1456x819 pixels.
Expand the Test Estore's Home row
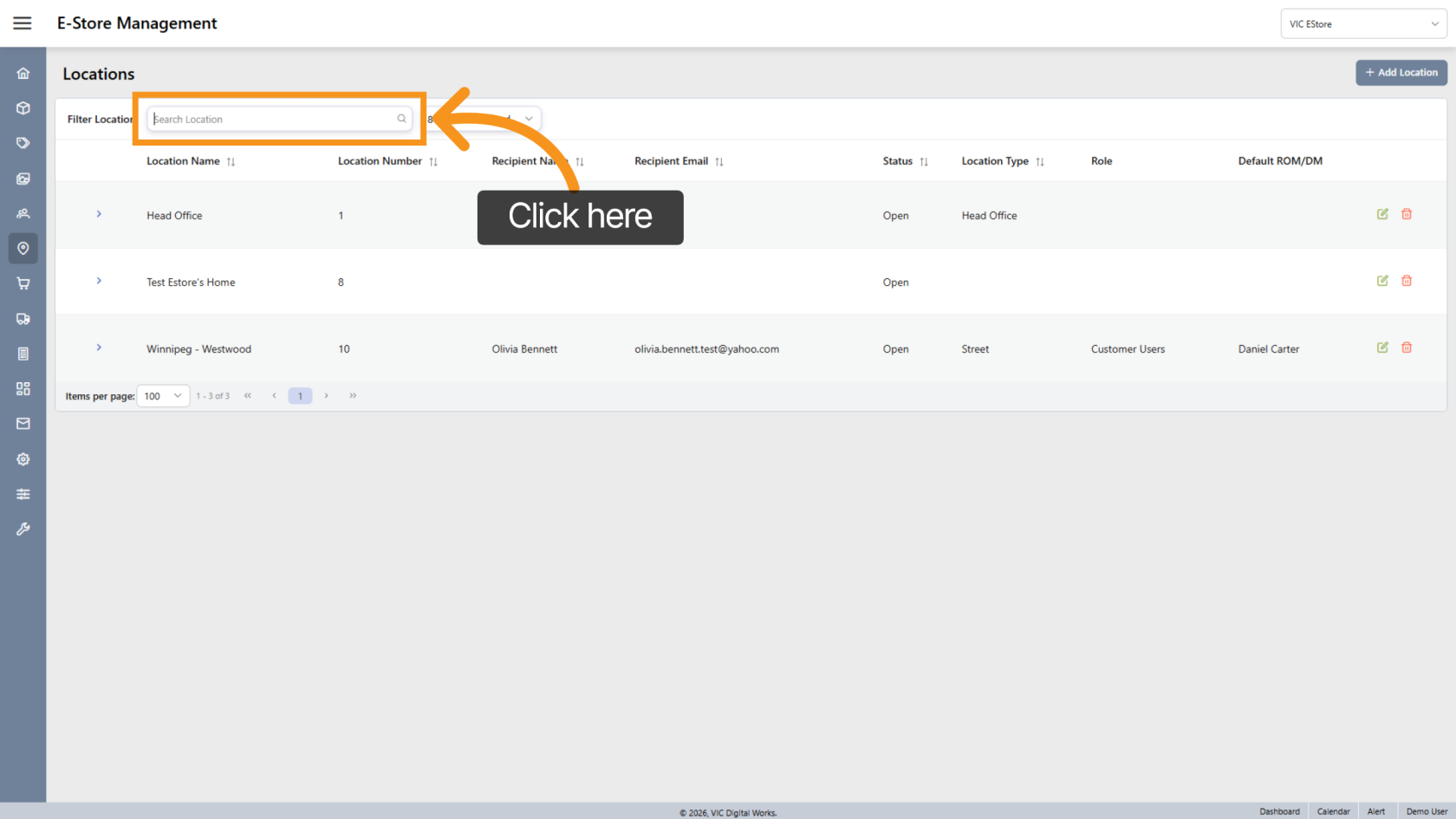tap(99, 281)
